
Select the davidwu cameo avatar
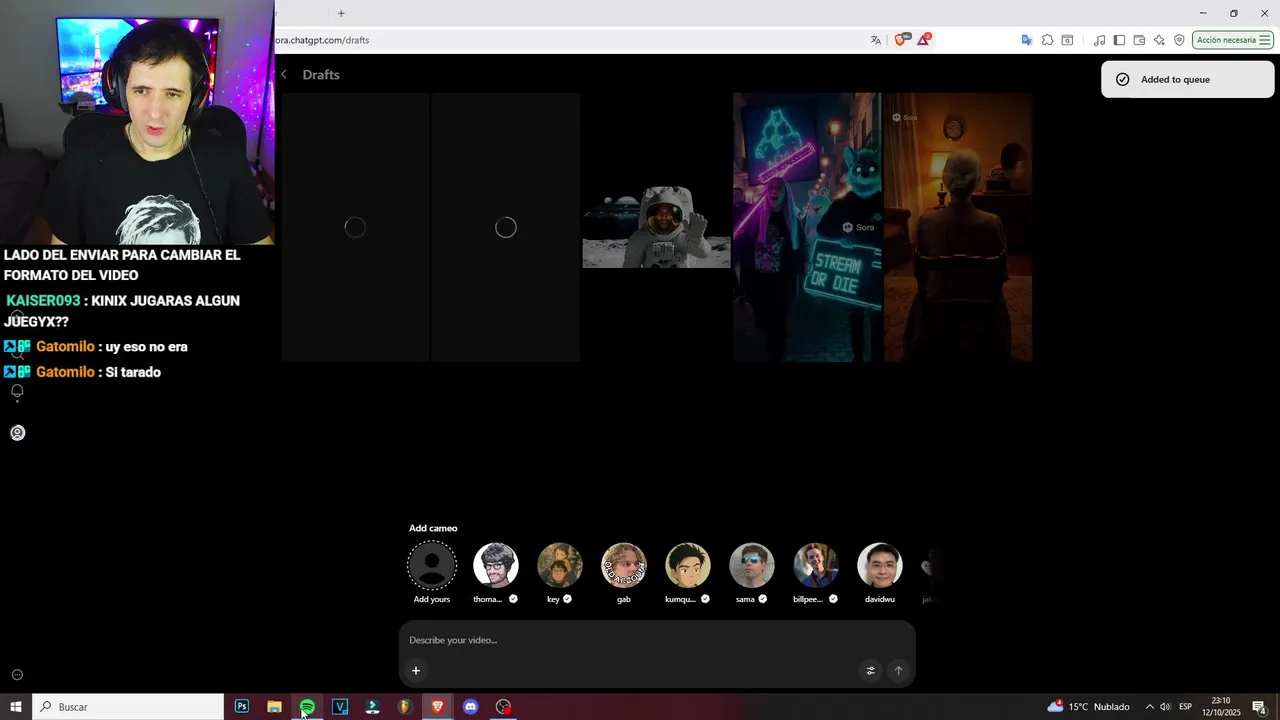coord(880,566)
